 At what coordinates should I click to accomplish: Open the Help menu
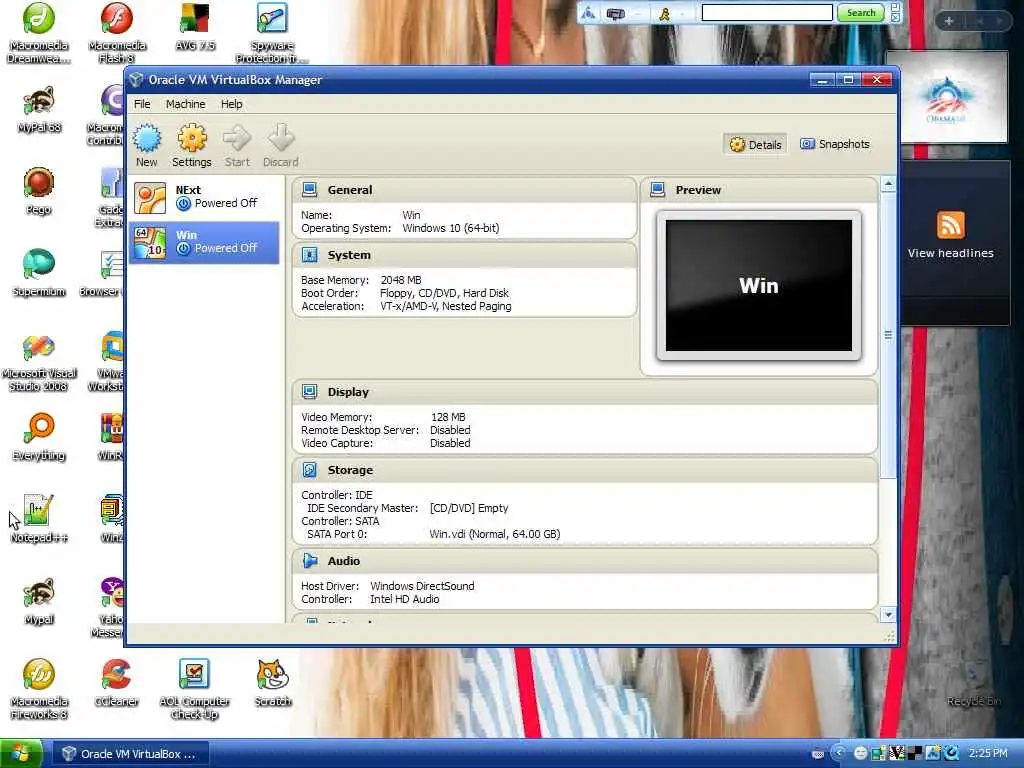click(231, 104)
